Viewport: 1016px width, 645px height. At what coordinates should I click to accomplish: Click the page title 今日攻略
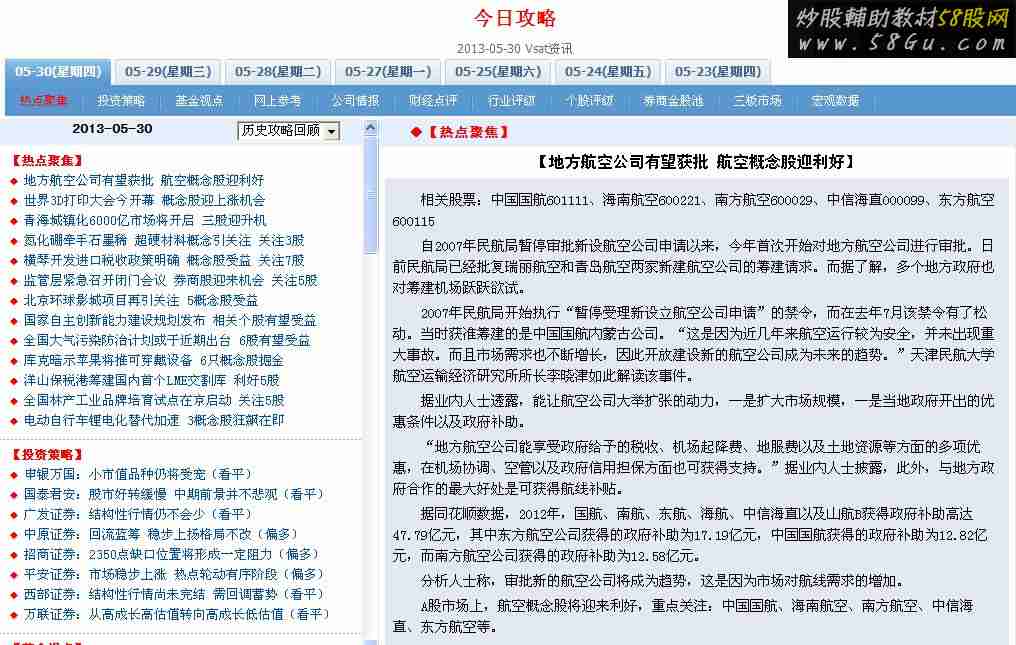tap(514, 18)
